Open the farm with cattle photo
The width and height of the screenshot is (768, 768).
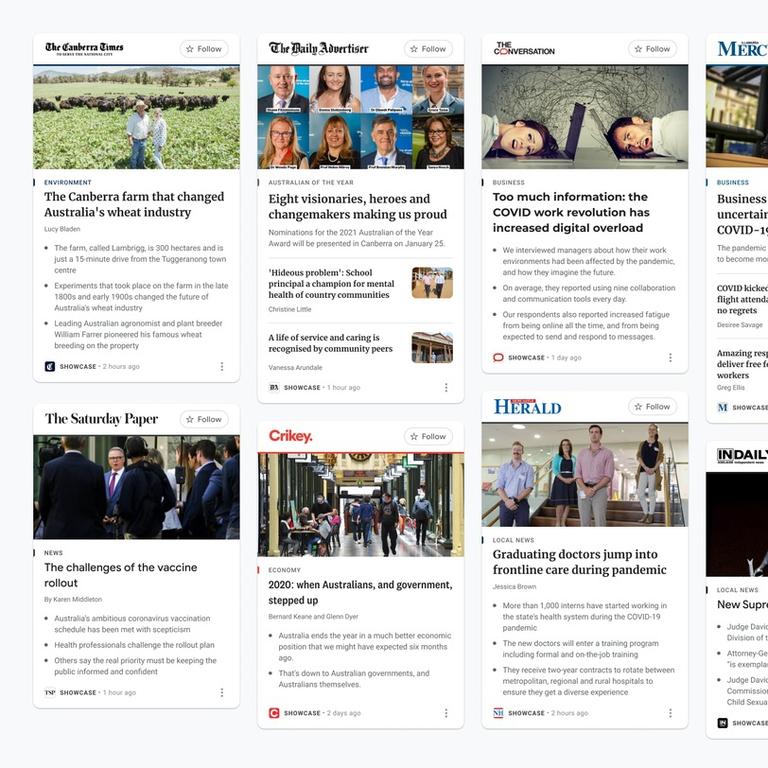(x=136, y=118)
